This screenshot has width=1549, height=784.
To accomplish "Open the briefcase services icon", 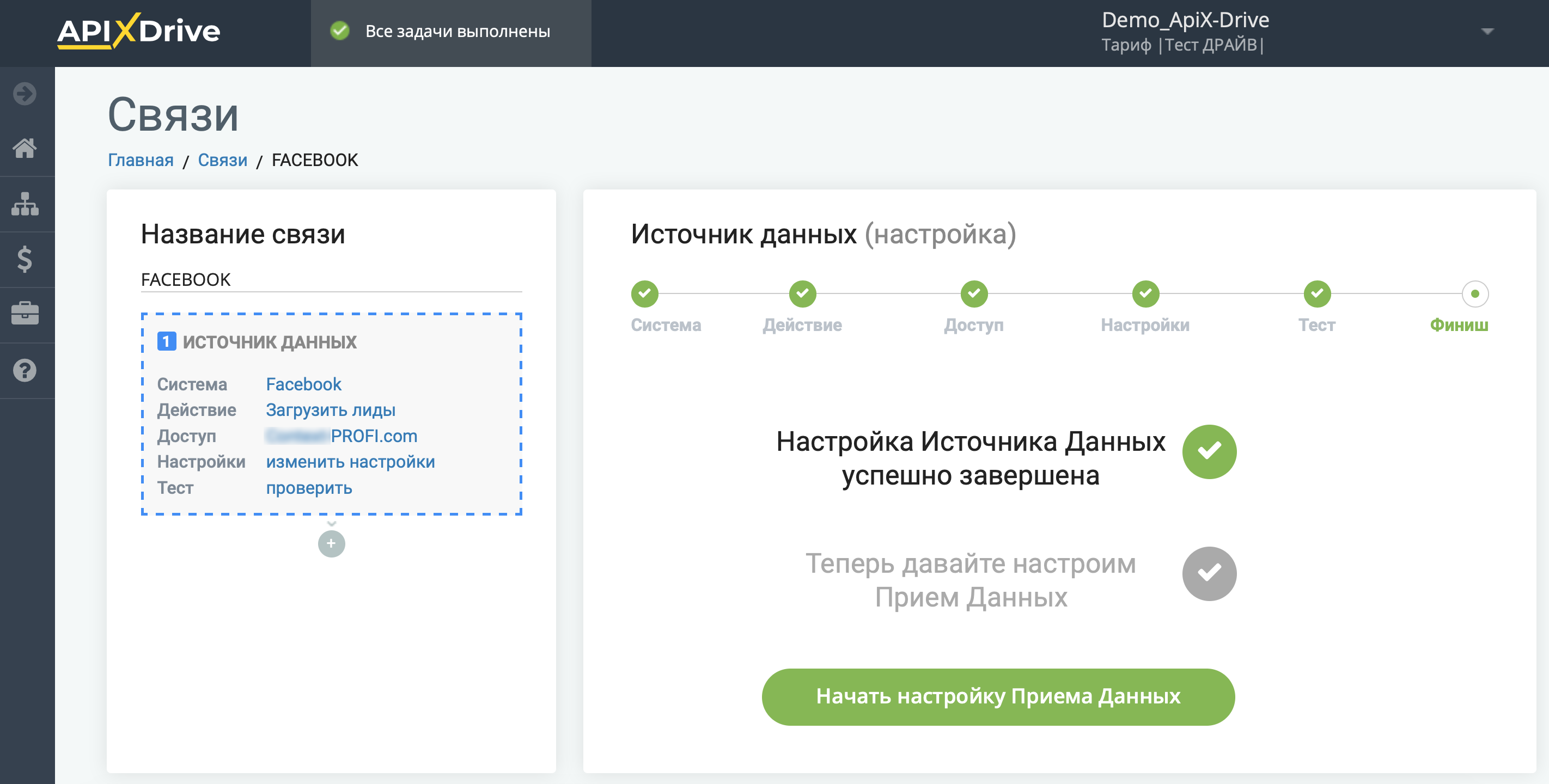I will pyautogui.click(x=25, y=314).
